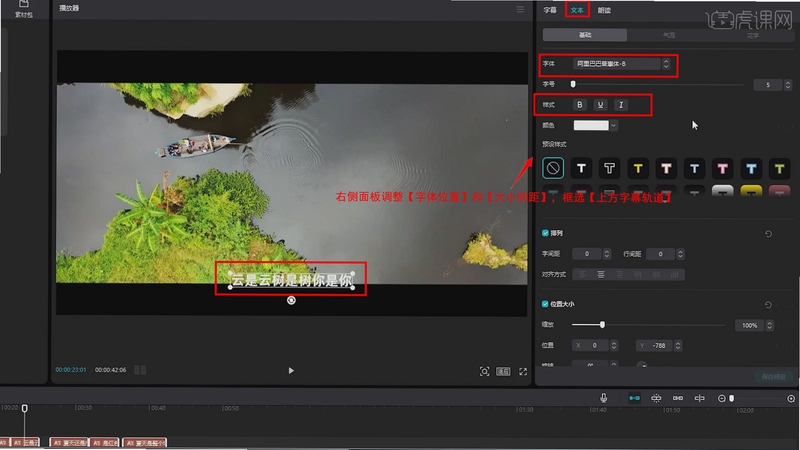This screenshot has height=450, width=800.
Task: Switch to the 朗读 tab
Action: [604, 10]
